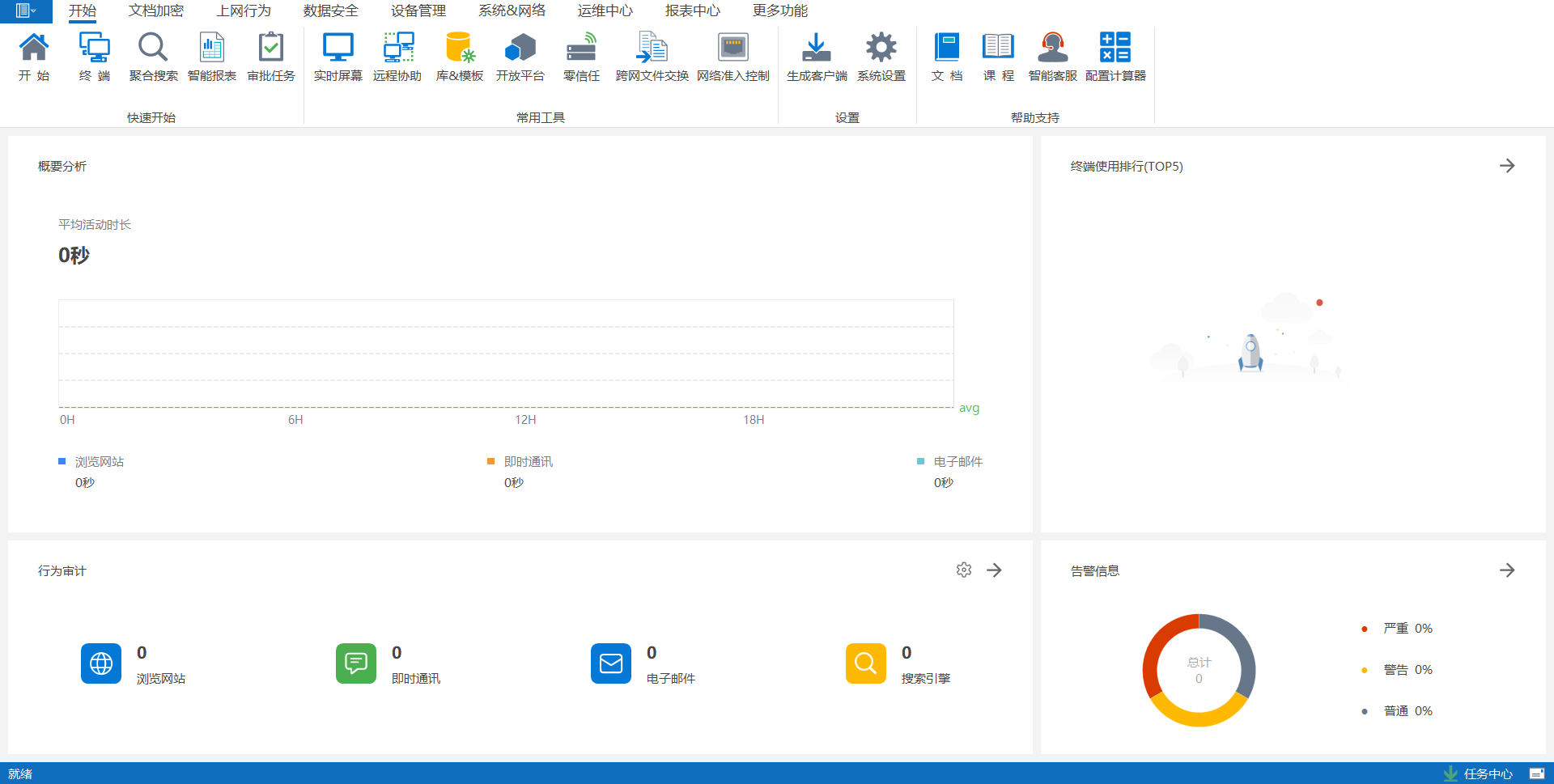Viewport: 1554px width, 784px height.
Task: Open the 库&模板 library icon
Action: point(459,49)
